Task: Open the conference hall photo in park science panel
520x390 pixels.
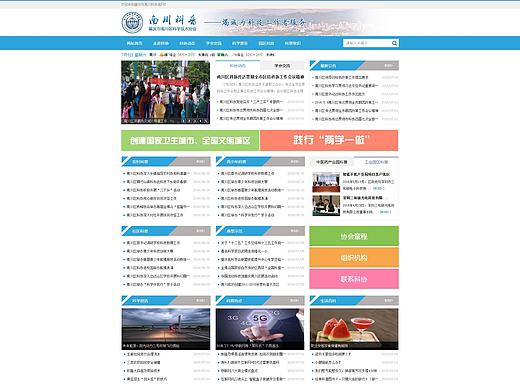Action: [x=326, y=182]
